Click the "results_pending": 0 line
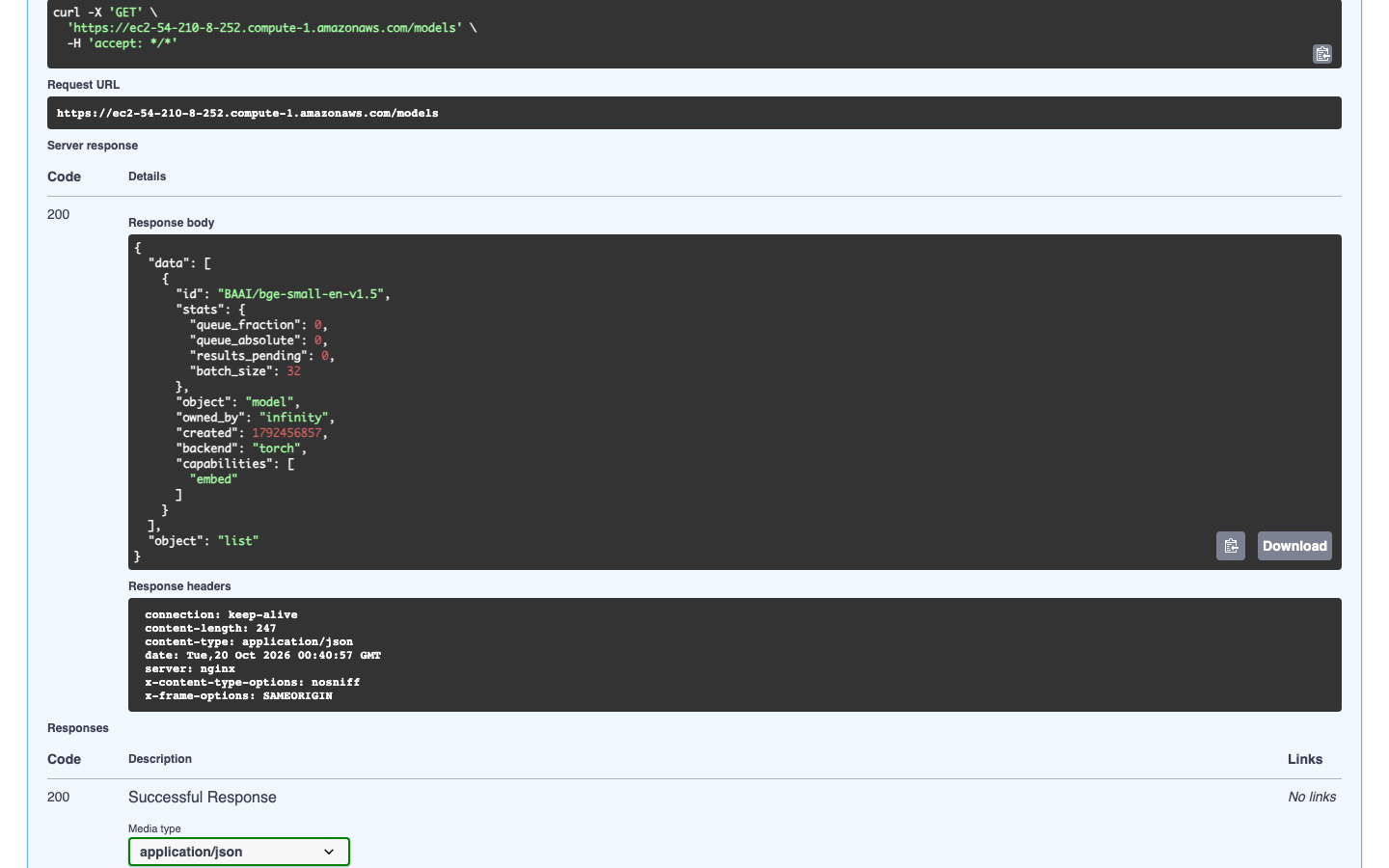Screen dimensions: 1389x868 pos(262,356)
